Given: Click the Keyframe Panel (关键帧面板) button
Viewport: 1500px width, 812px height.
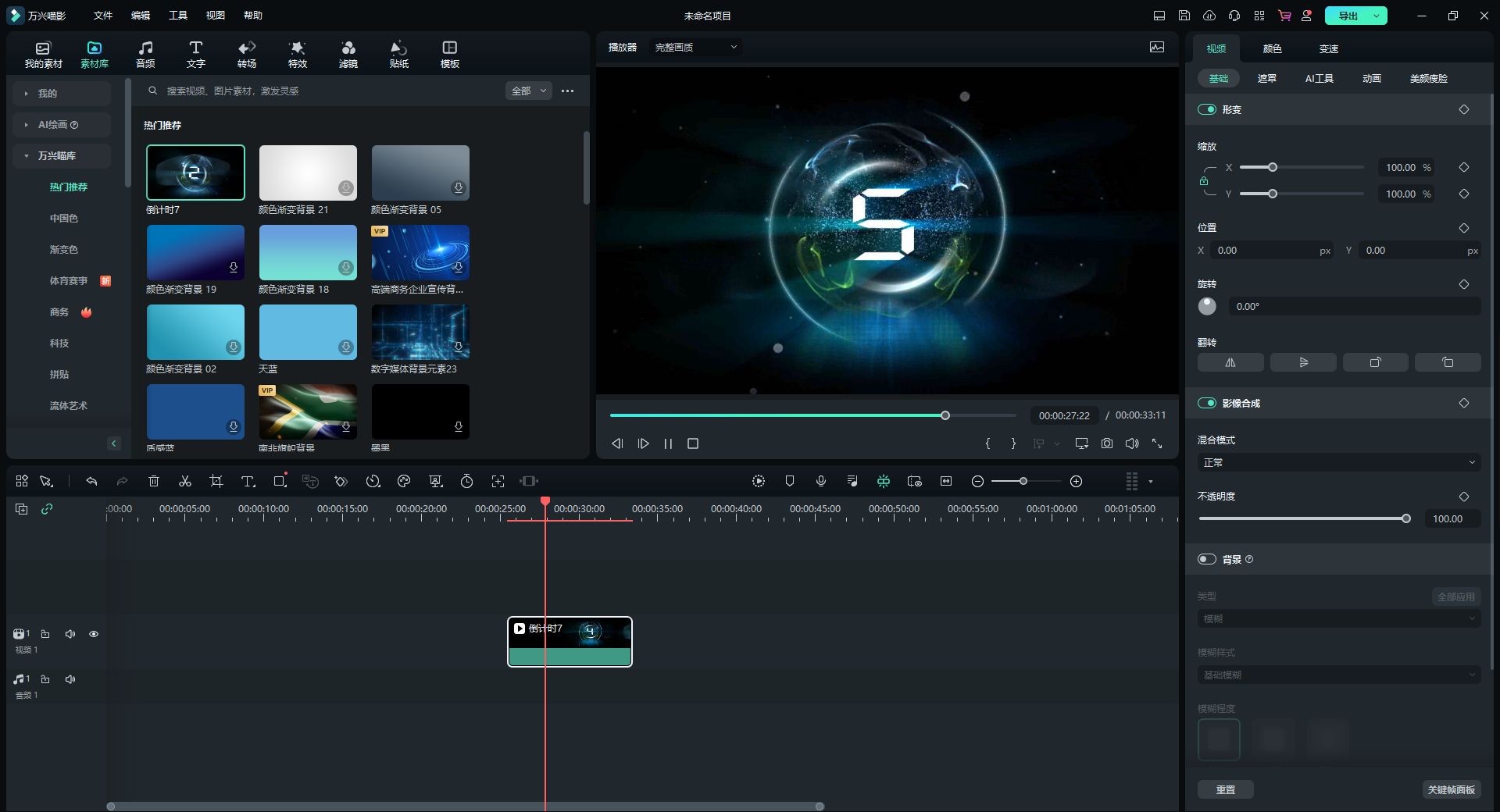Looking at the screenshot, I should pos(1451,789).
